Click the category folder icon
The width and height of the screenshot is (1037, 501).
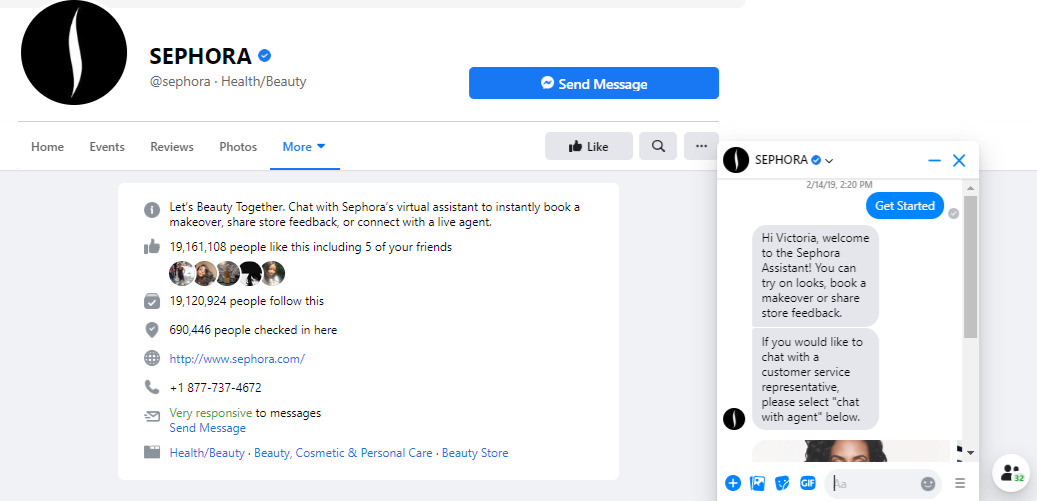point(152,453)
